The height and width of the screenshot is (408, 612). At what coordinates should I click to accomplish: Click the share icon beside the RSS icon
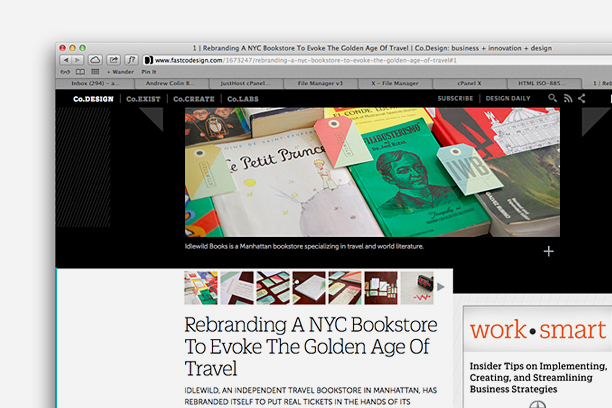(x=583, y=98)
